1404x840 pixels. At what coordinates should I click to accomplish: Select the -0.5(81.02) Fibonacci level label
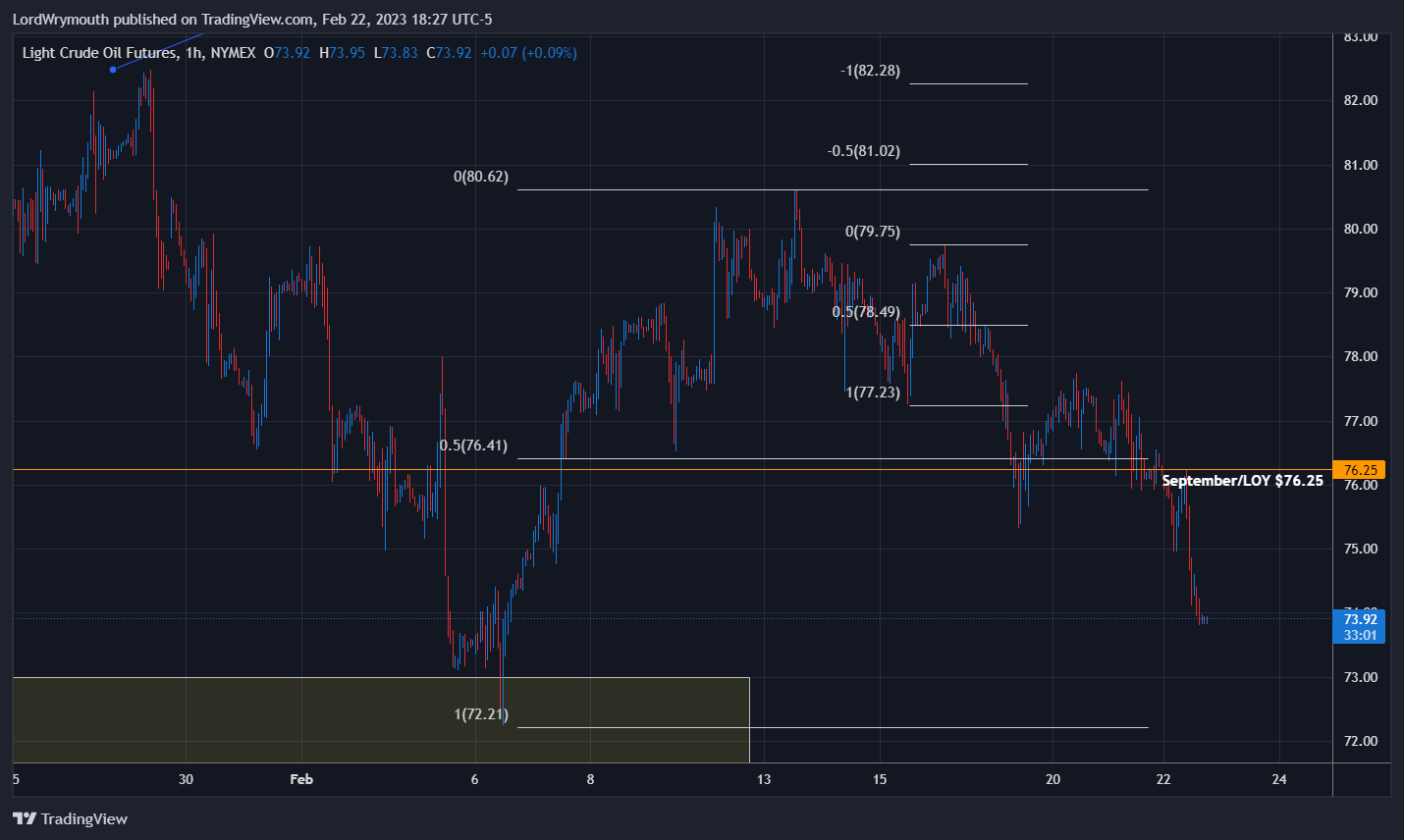[863, 151]
